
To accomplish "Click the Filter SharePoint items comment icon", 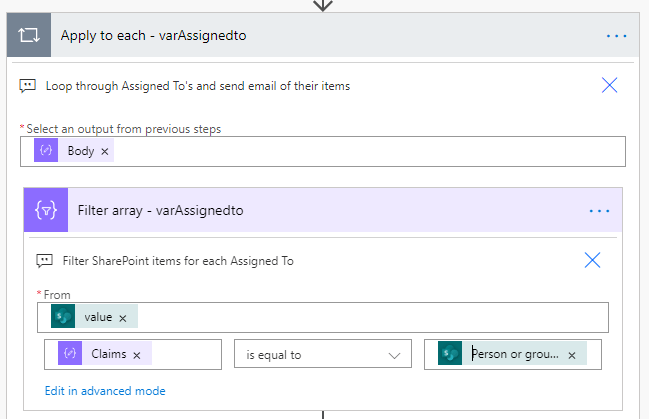I will point(45,261).
